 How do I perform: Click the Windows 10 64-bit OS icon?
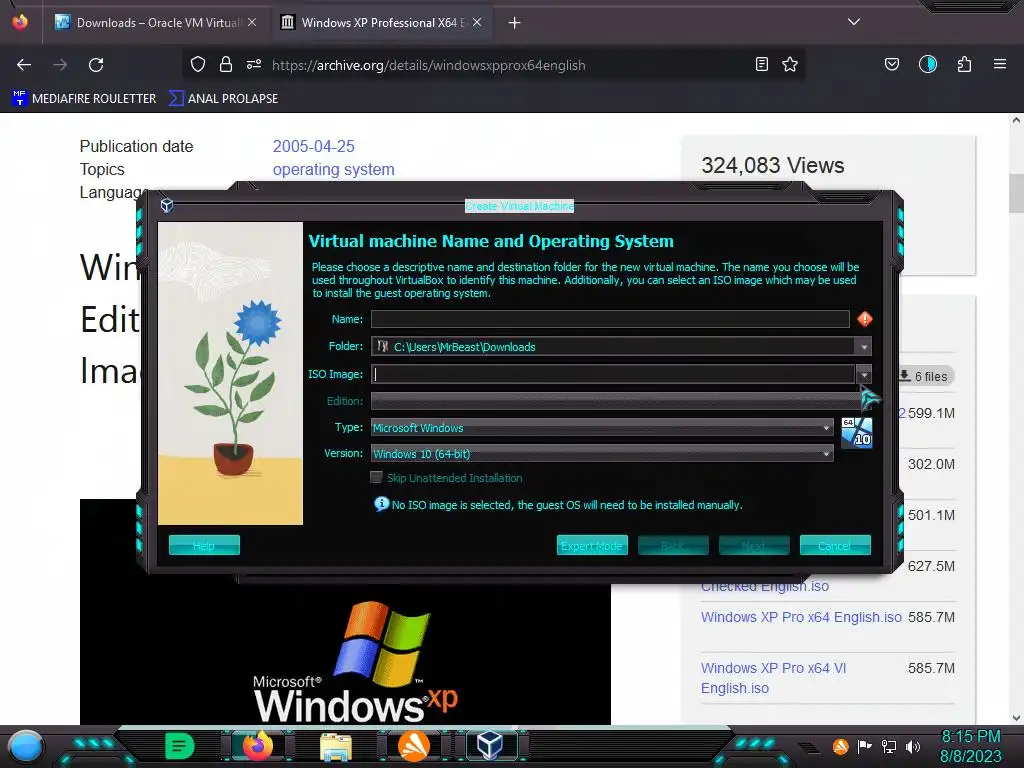click(856, 432)
